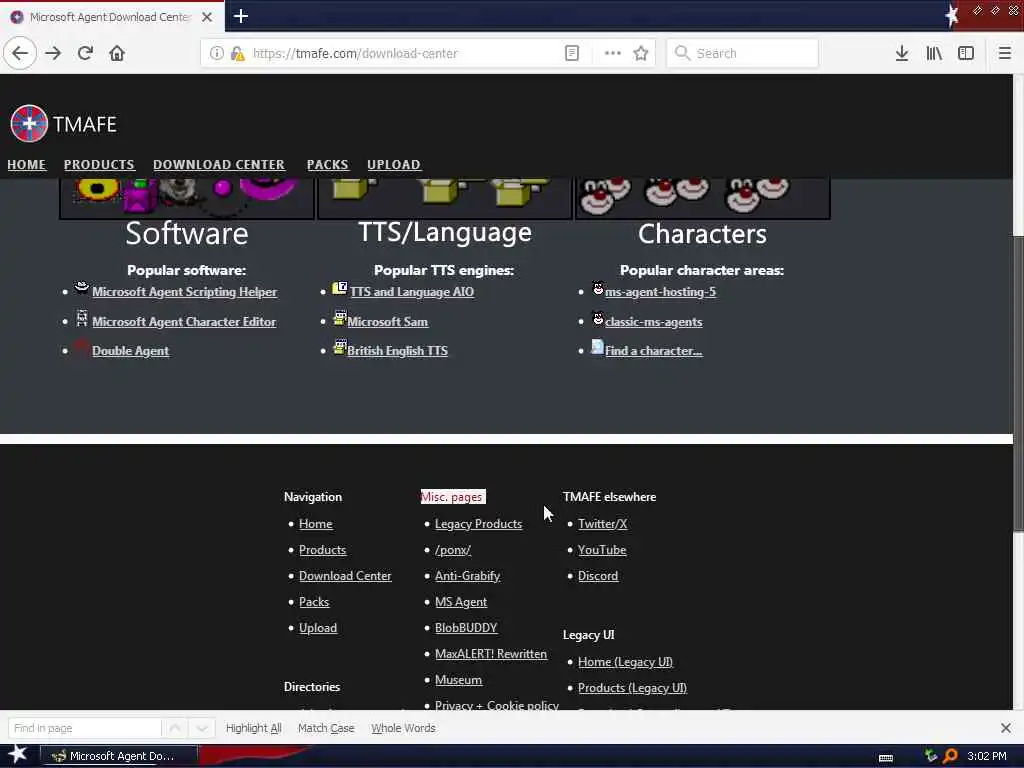Toggle the sidebar icon in toolbar
Image resolution: width=1024 pixels, height=768 pixels.
966,53
